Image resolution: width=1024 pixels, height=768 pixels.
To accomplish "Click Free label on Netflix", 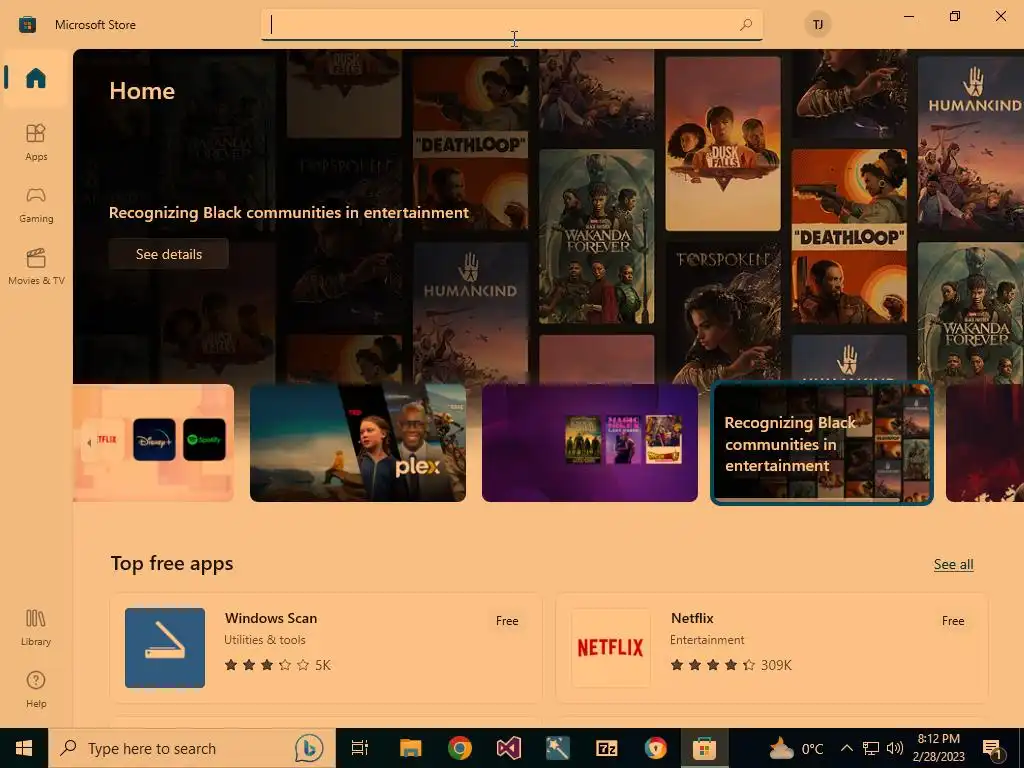I will 953,621.
